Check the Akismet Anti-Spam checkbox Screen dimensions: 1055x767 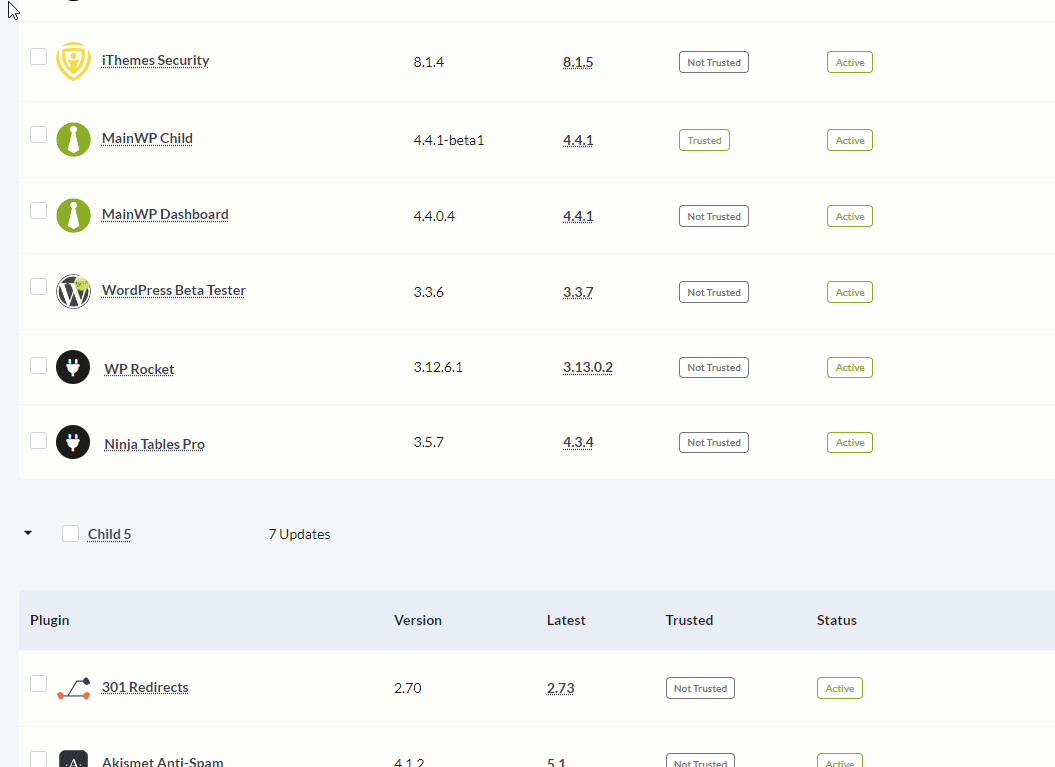(x=38, y=759)
